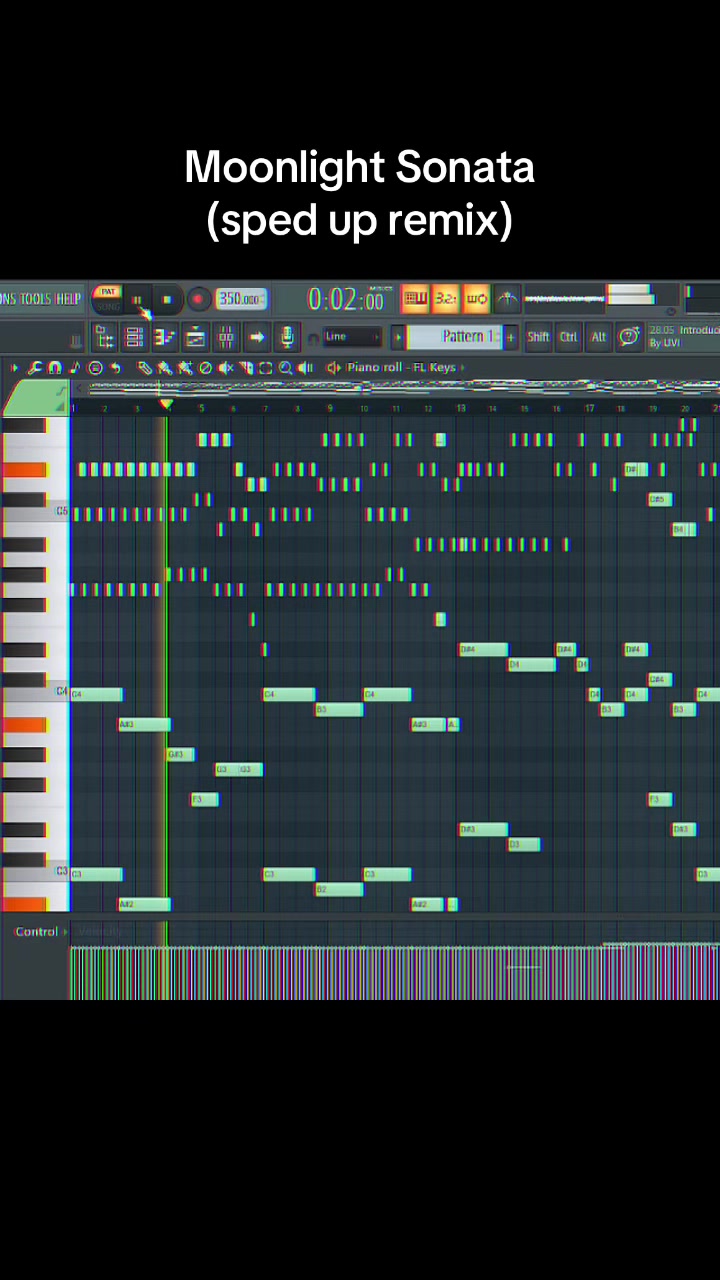Click bar number 13 on the timeline ruler
This screenshot has width=720, height=1280.
click(x=461, y=408)
